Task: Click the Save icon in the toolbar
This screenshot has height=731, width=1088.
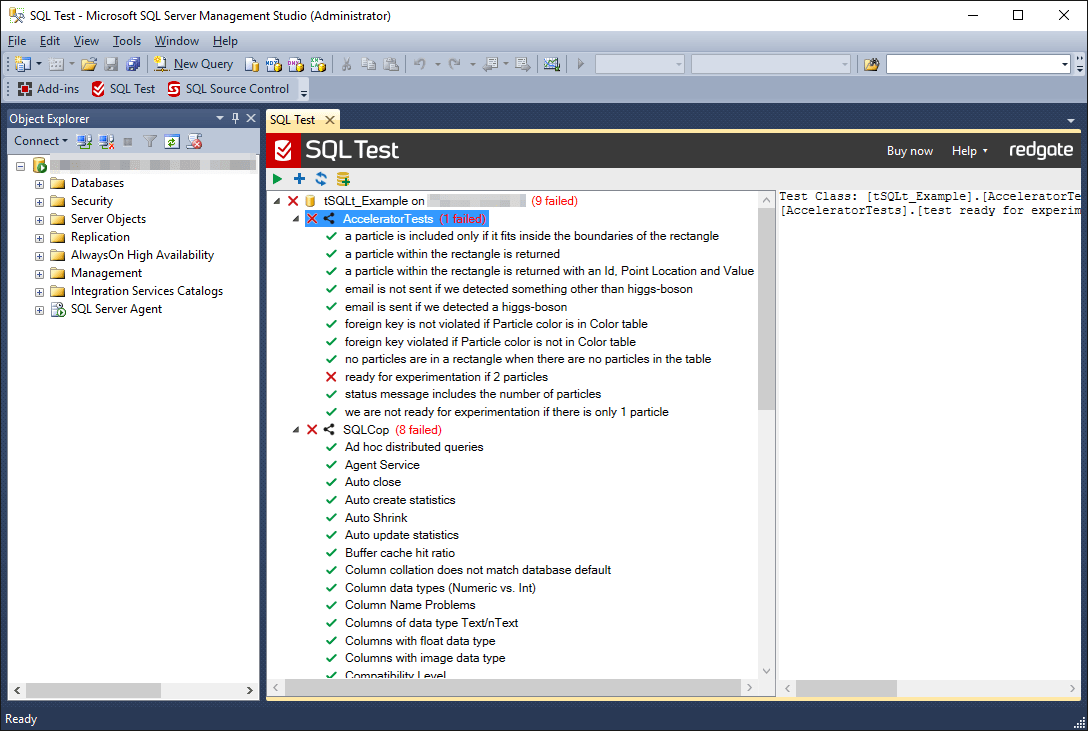Action: (111, 64)
